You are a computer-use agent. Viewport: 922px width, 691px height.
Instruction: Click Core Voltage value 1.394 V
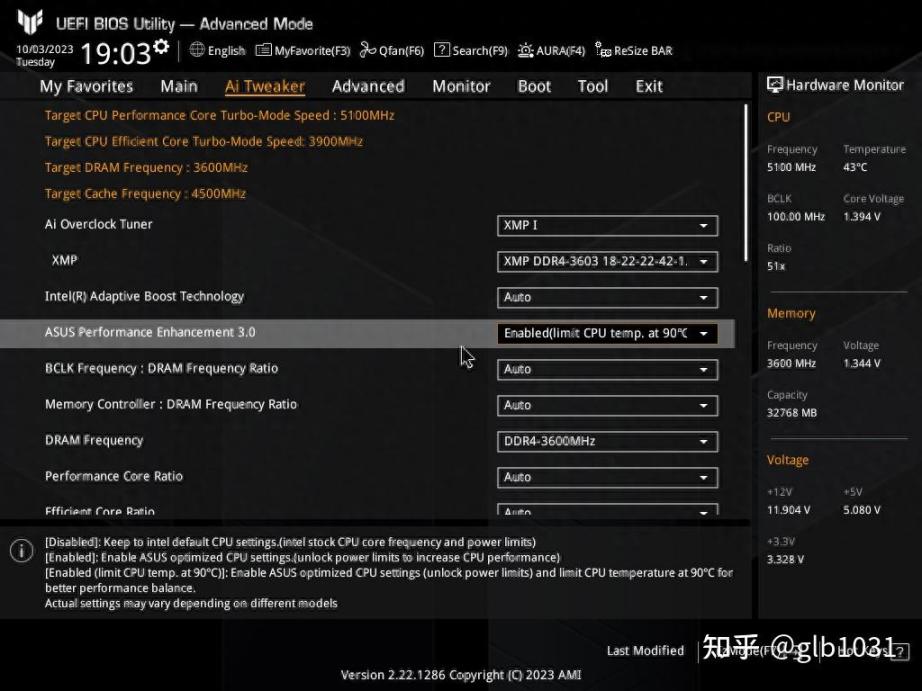(861, 216)
